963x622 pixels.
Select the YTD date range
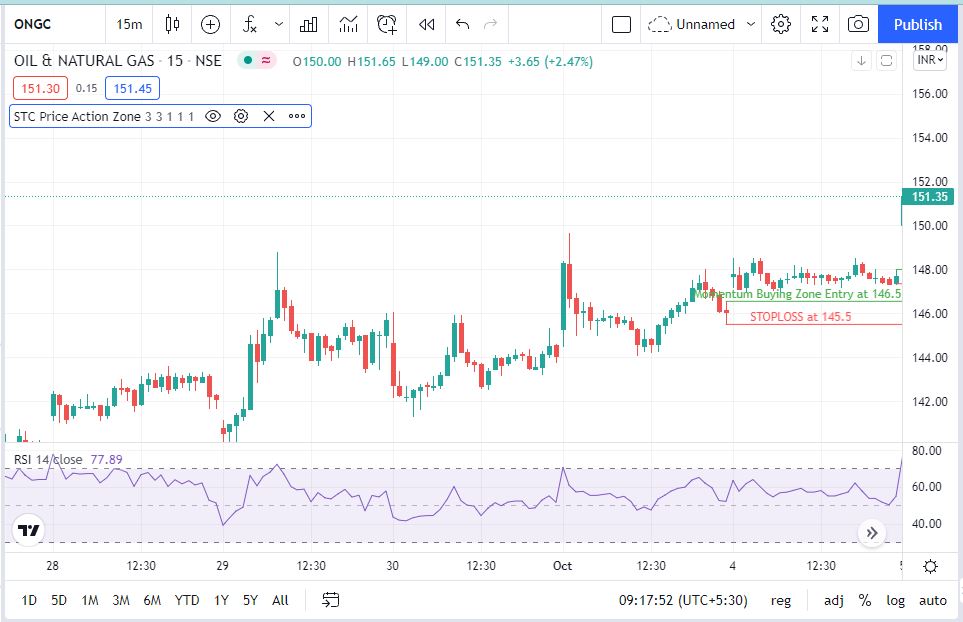(186, 600)
